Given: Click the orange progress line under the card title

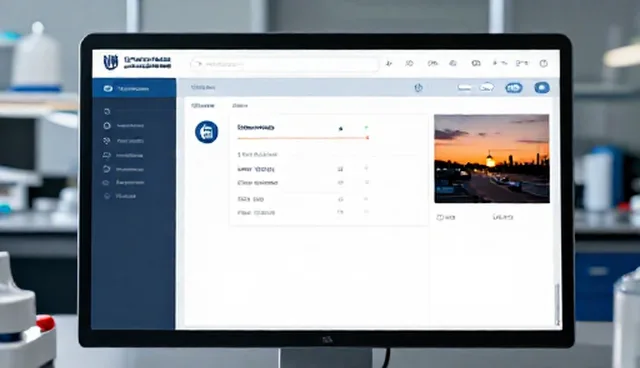Looking at the screenshot, I should [x=303, y=138].
